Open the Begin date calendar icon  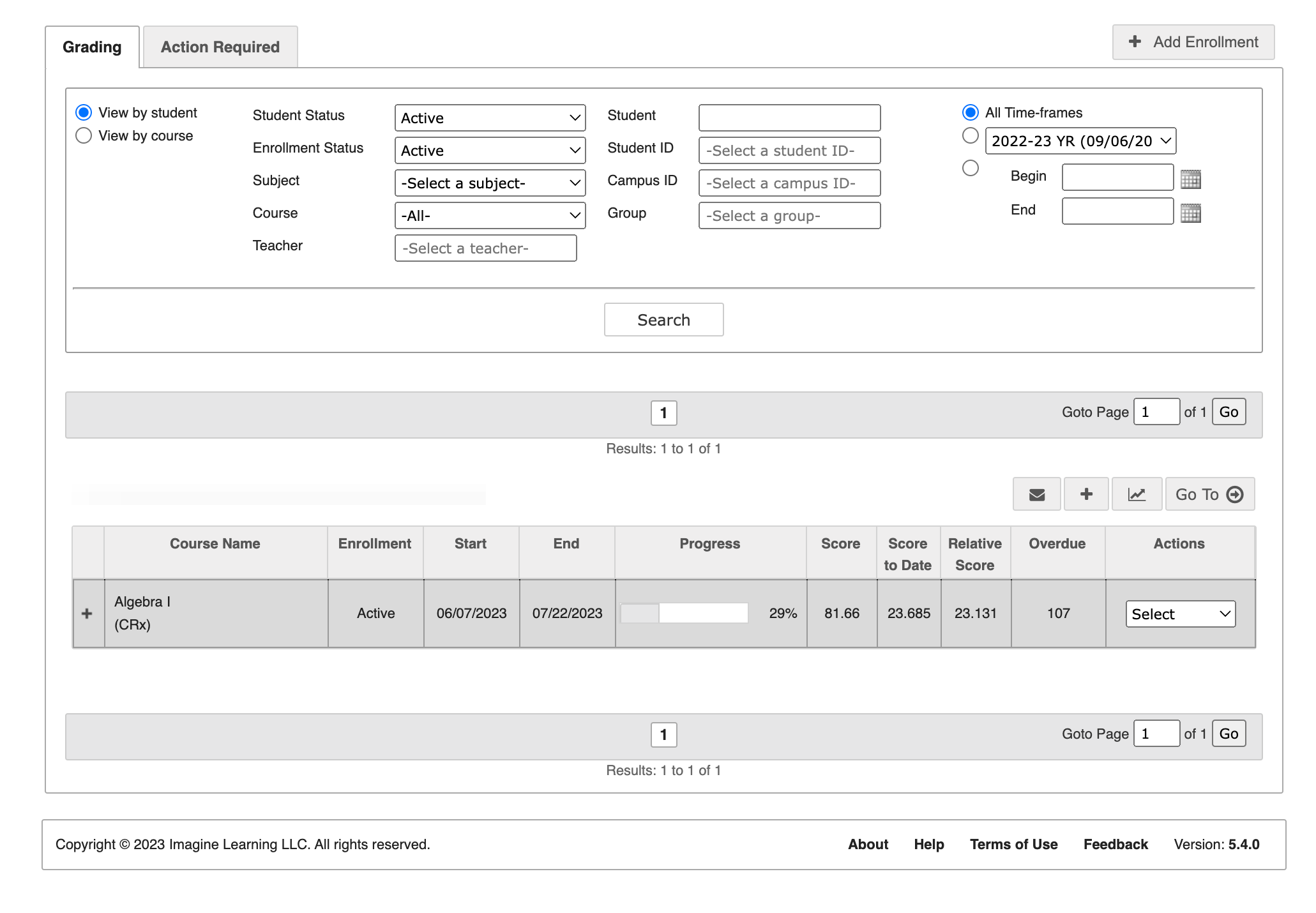coord(1191,179)
